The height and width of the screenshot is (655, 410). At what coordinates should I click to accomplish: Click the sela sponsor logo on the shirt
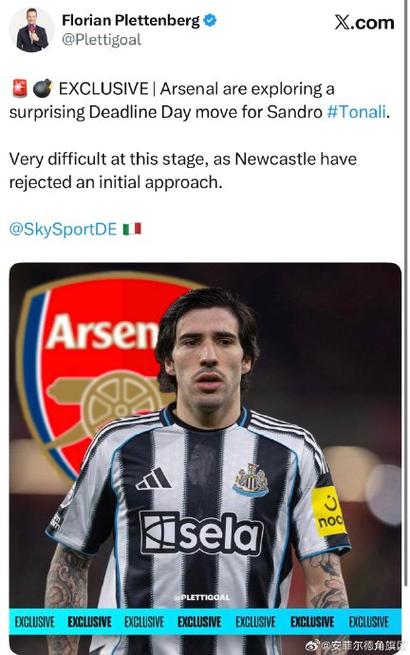[201, 533]
